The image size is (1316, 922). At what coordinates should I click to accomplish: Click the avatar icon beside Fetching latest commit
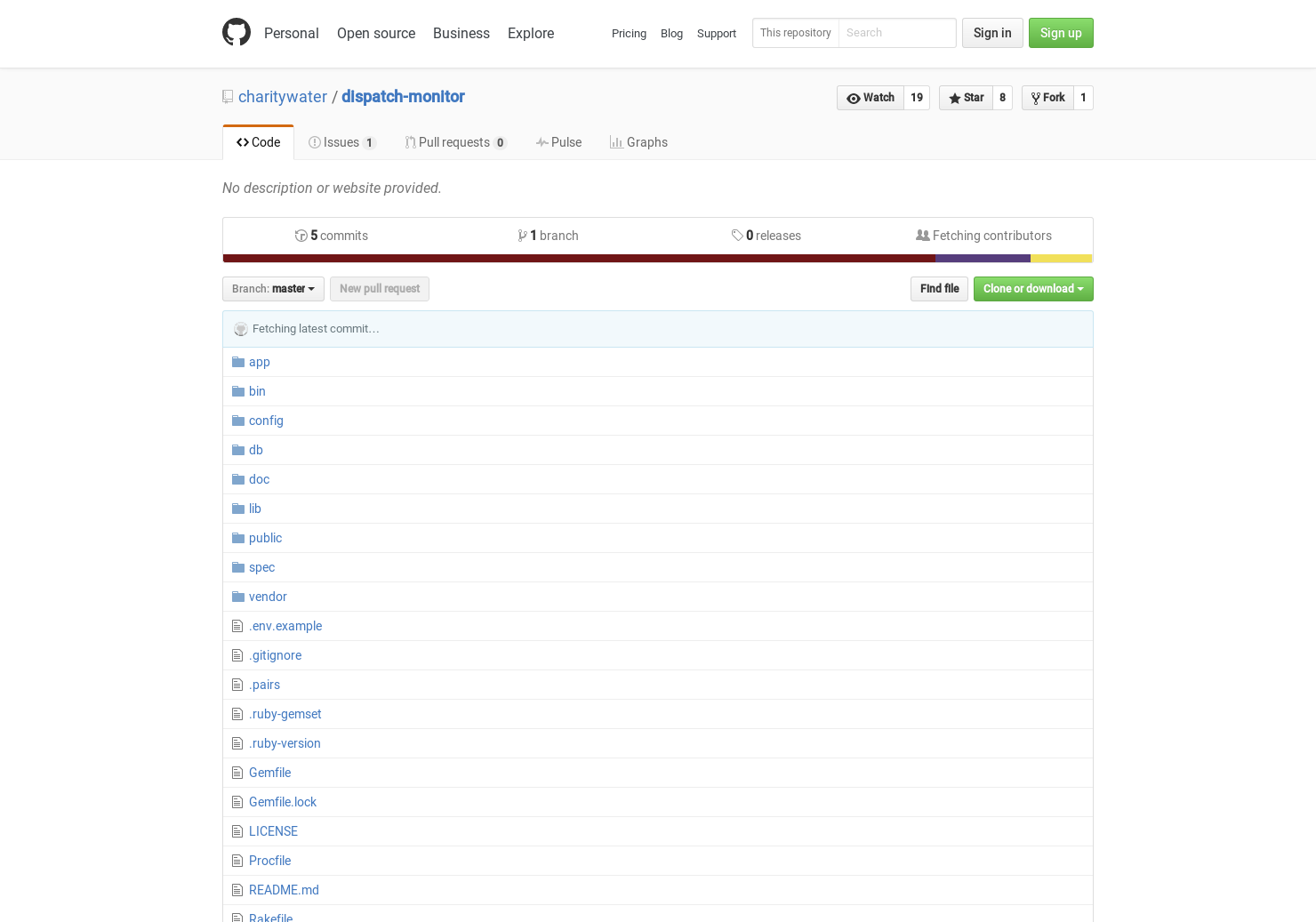coord(241,329)
